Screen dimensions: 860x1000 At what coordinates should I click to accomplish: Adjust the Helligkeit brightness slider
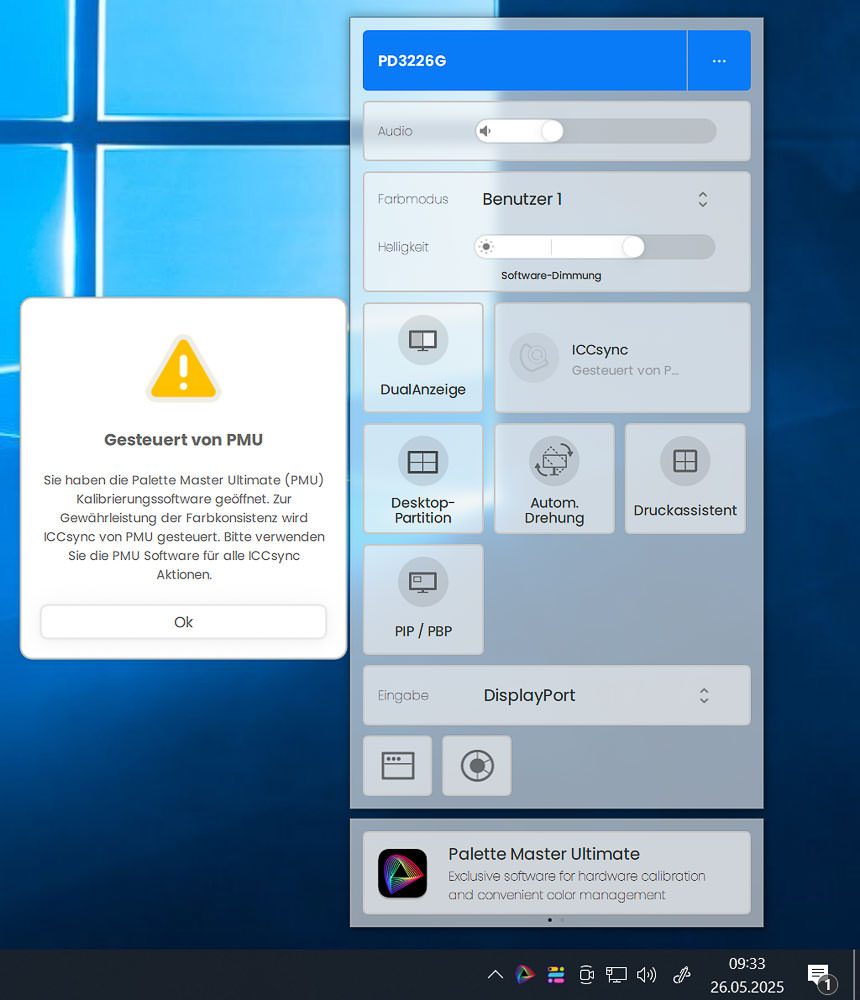pyautogui.click(x=594, y=247)
